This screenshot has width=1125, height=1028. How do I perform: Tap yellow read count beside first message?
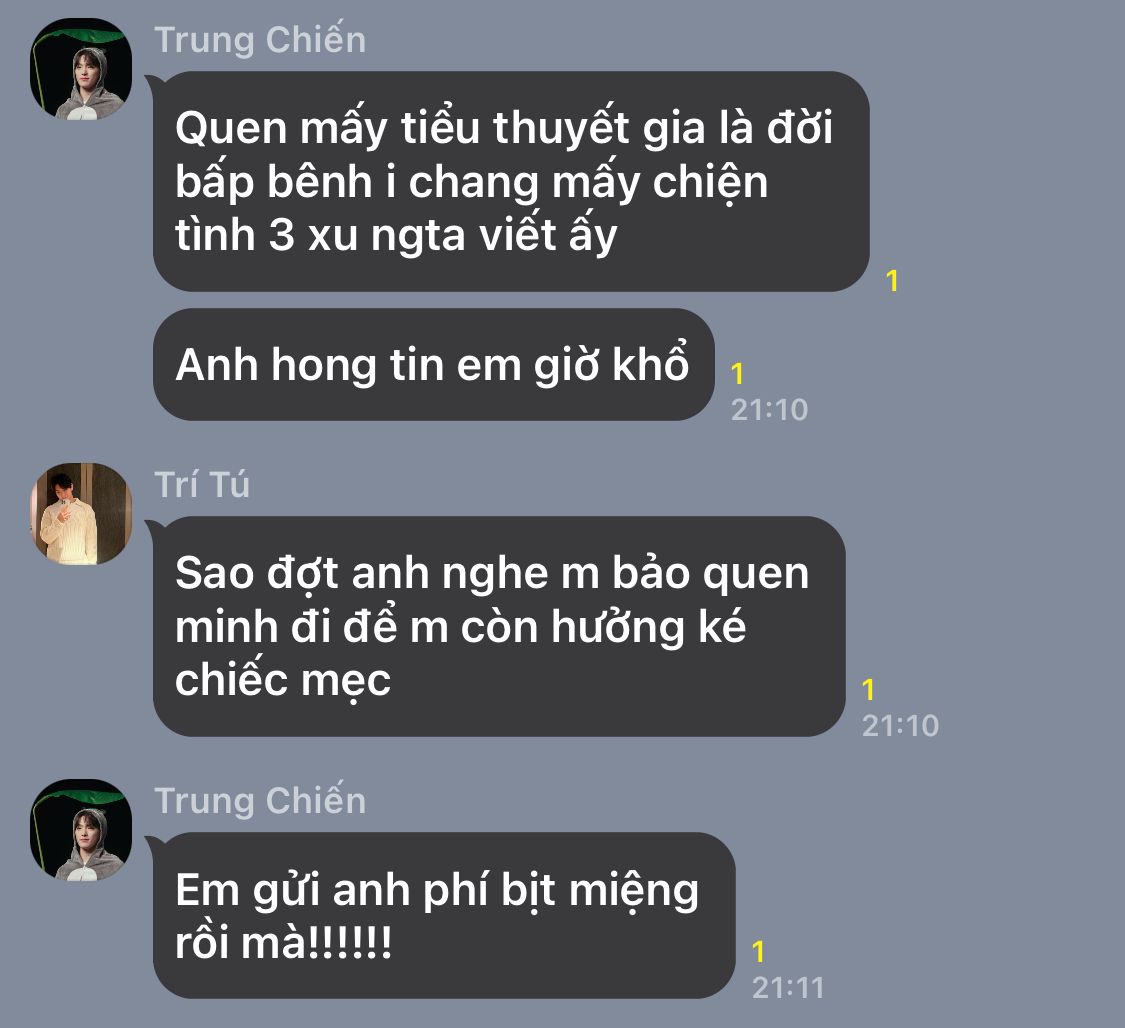tap(892, 280)
